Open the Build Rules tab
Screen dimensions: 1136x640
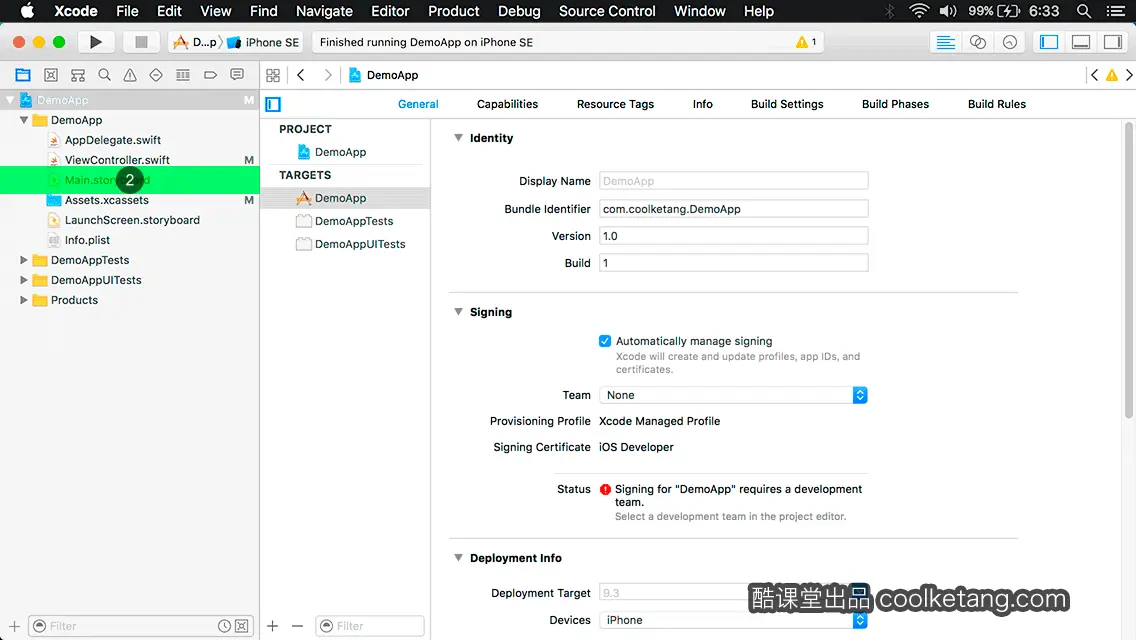pos(996,104)
